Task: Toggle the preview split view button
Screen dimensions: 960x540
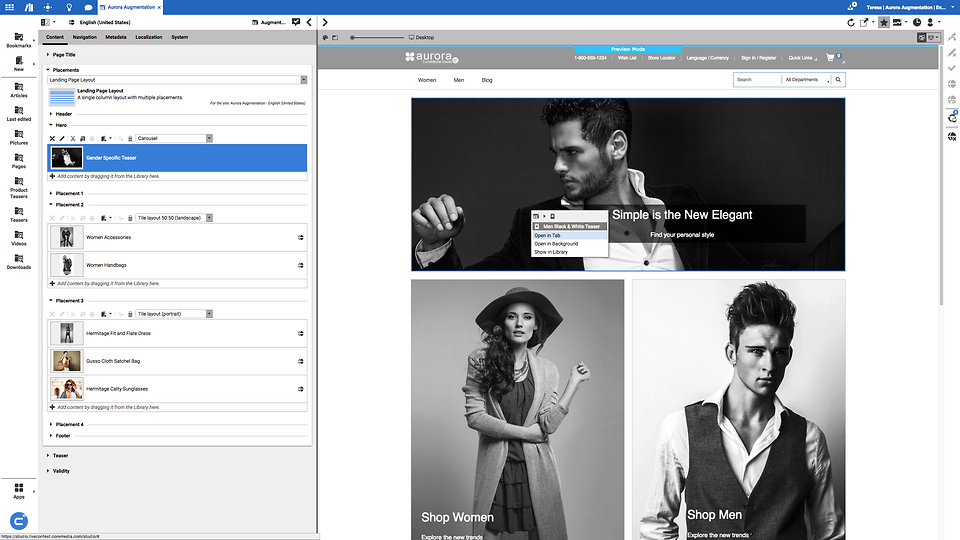Action: (x=921, y=37)
